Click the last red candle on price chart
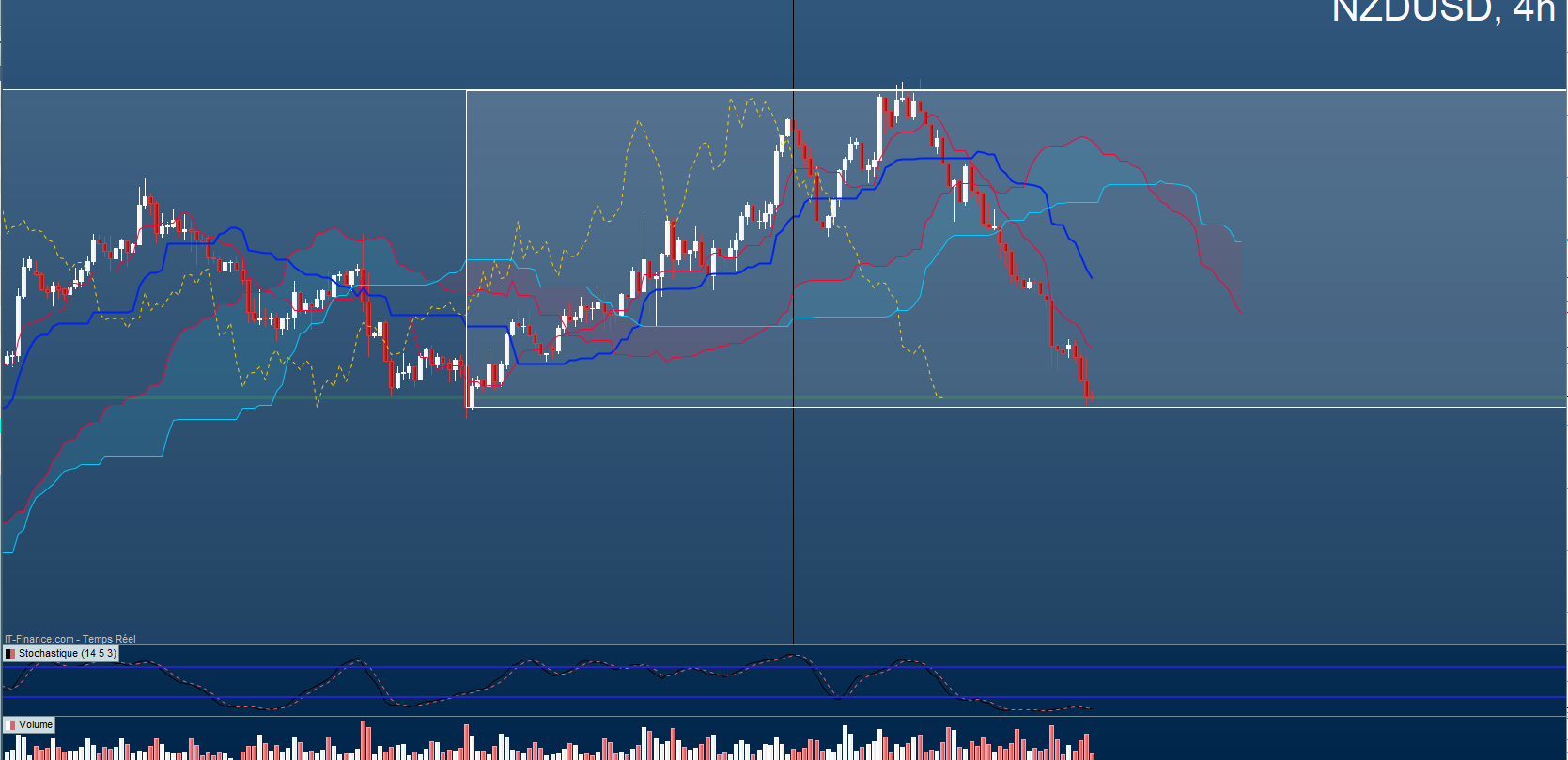1568x760 pixels. pos(1088,390)
